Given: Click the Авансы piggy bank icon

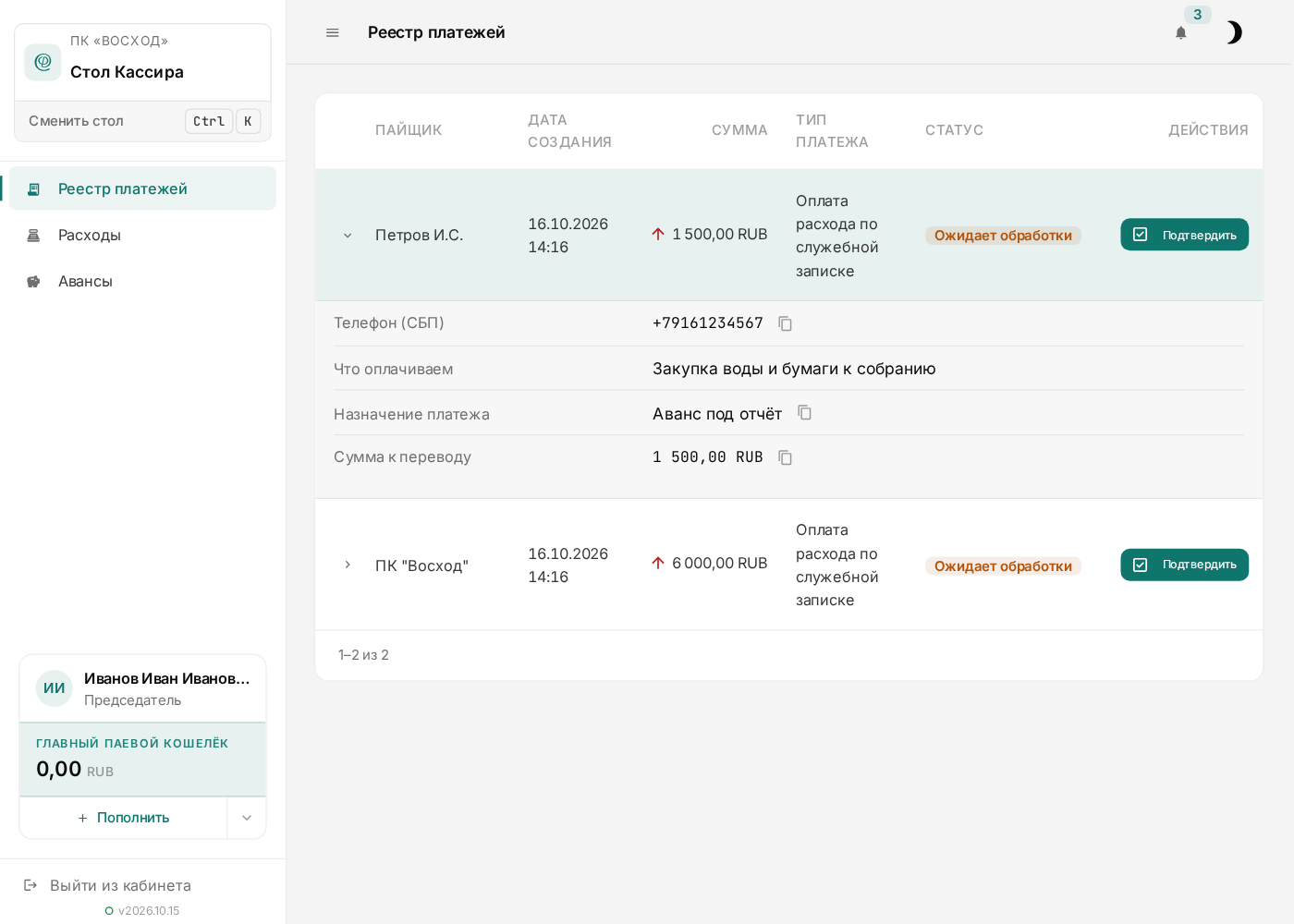Looking at the screenshot, I should (x=33, y=281).
